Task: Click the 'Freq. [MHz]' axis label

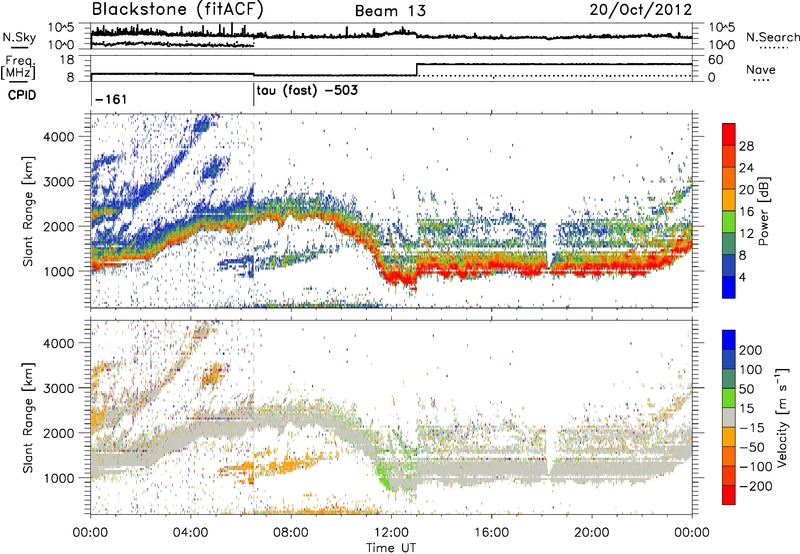Action: tap(18, 67)
